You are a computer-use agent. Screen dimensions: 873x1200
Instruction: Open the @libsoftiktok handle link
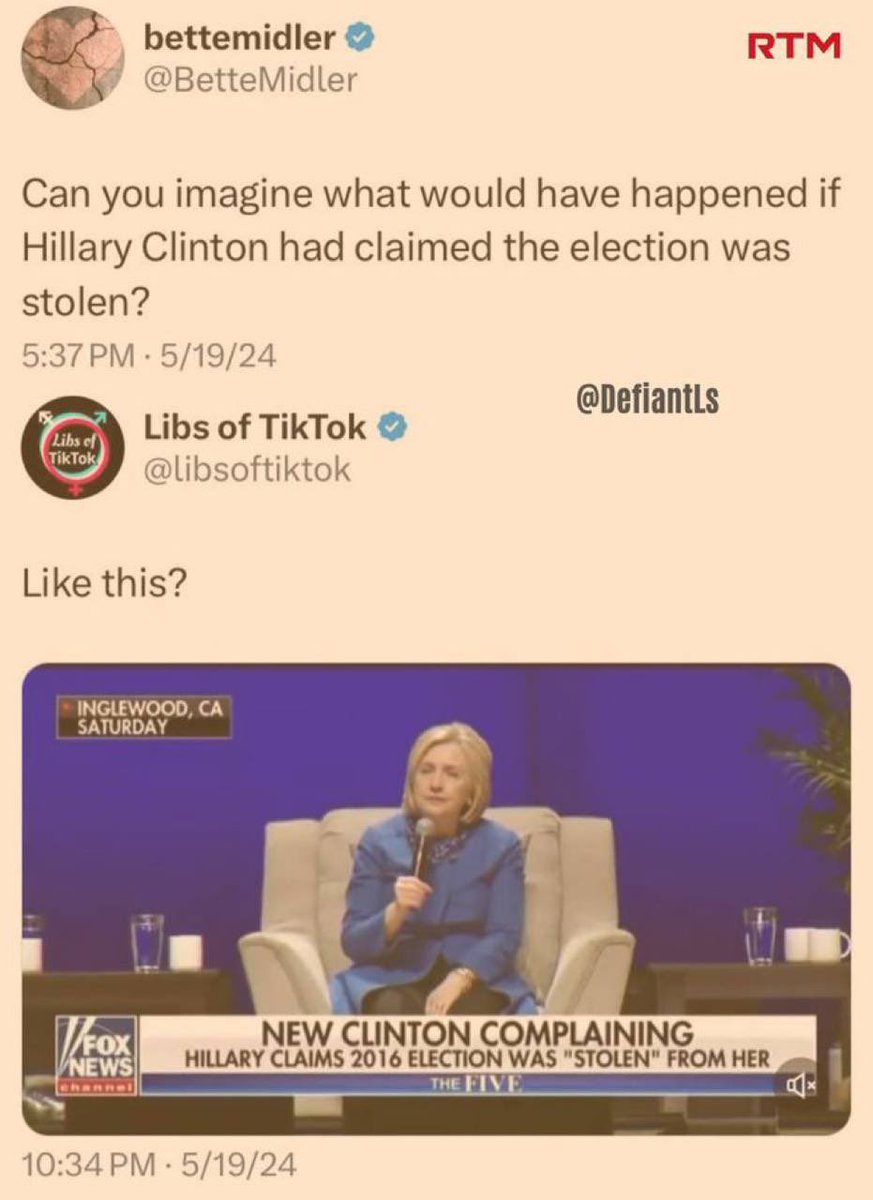pos(248,470)
